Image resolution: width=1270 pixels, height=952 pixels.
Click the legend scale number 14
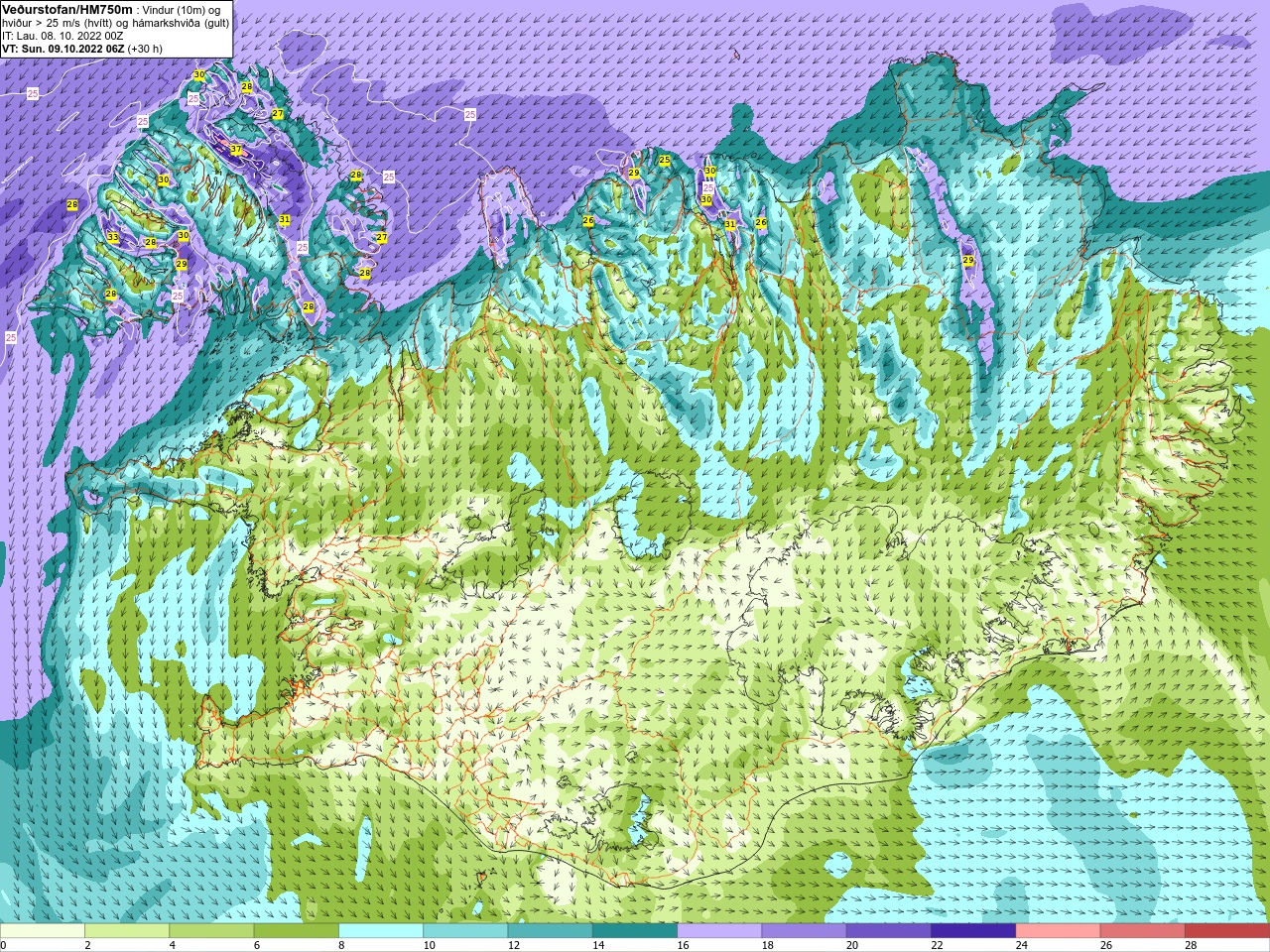(599, 945)
